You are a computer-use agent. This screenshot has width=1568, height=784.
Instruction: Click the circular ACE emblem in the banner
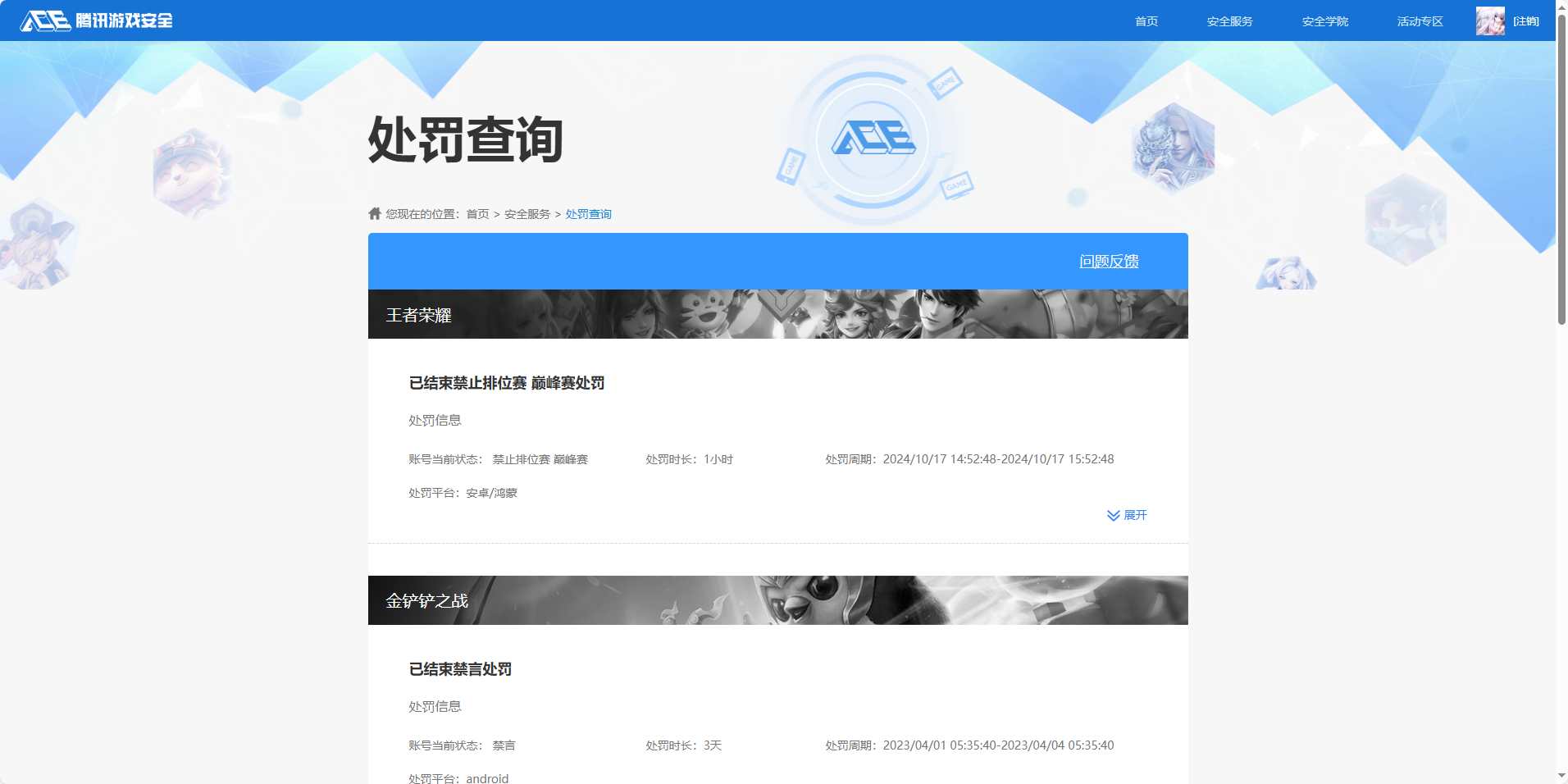point(873,139)
